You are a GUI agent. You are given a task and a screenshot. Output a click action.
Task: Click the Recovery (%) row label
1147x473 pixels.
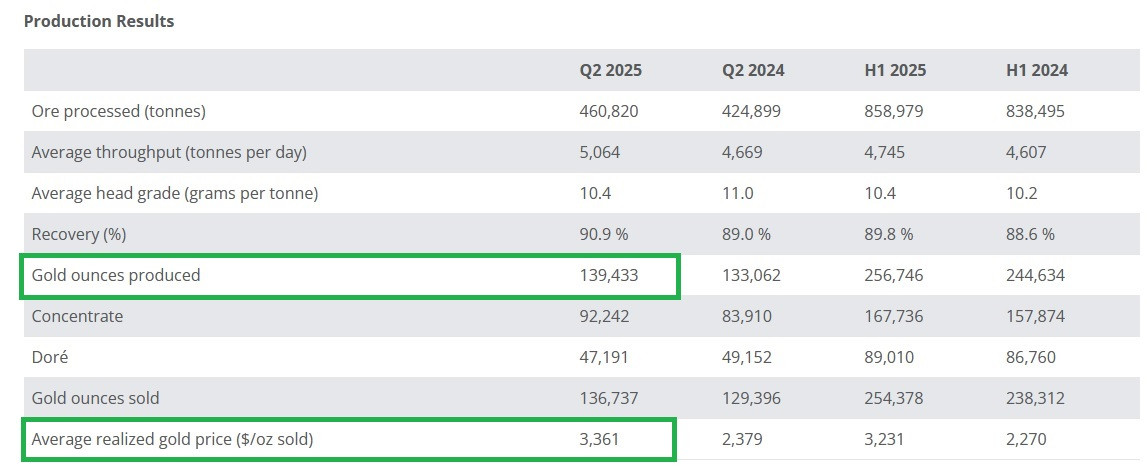[79, 234]
